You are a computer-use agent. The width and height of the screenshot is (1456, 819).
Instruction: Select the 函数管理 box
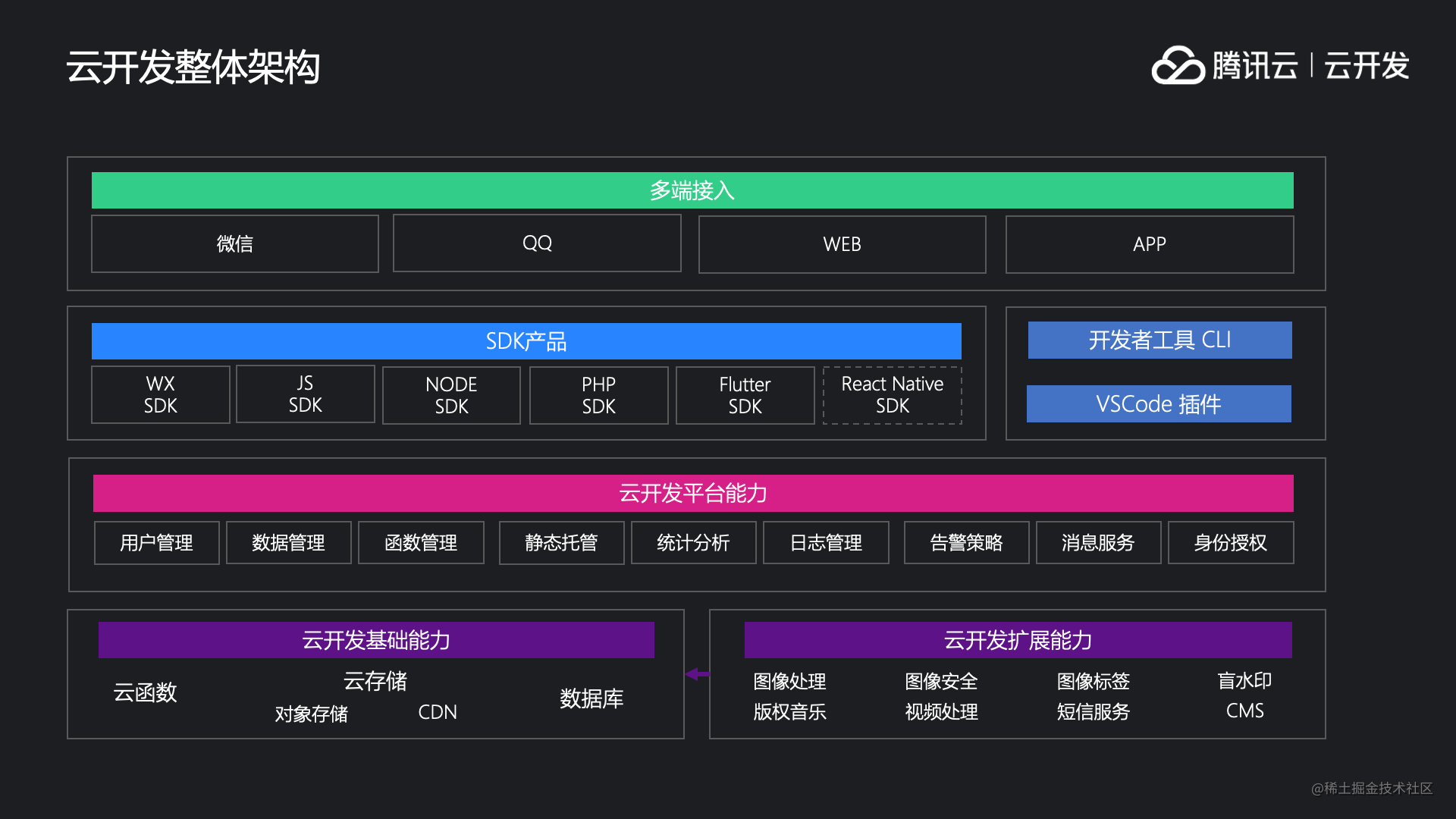pyautogui.click(x=421, y=543)
